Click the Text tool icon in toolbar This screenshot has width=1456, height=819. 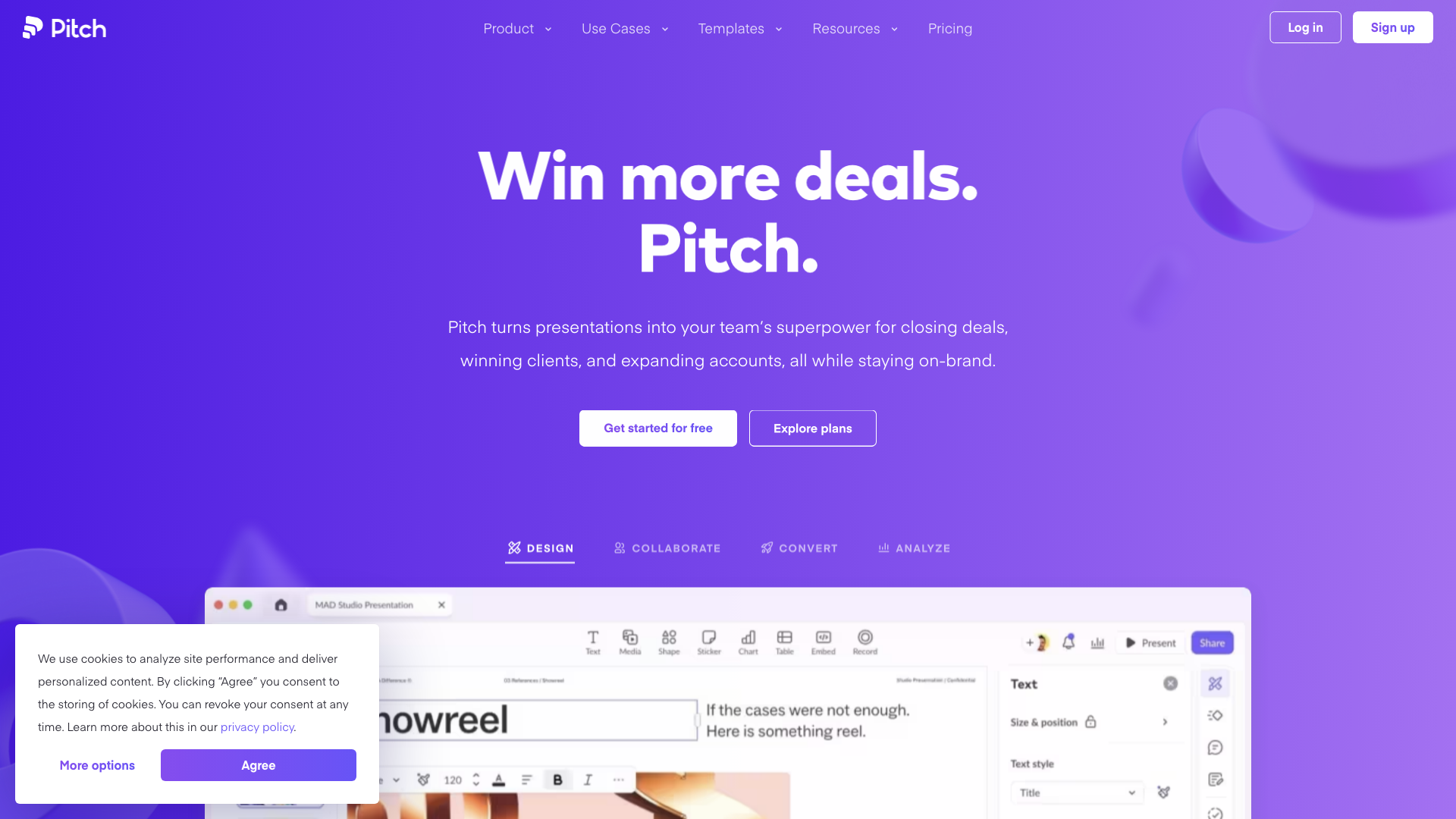click(x=593, y=642)
